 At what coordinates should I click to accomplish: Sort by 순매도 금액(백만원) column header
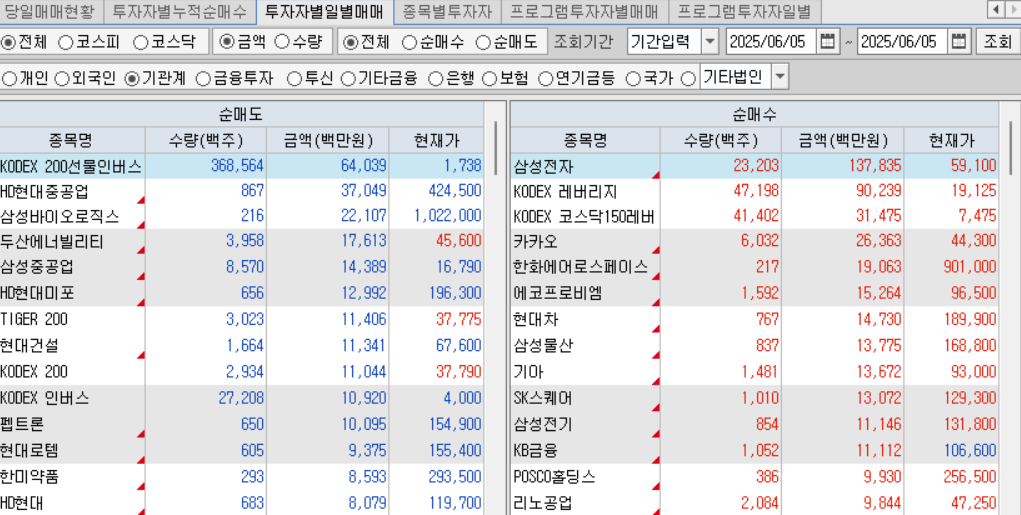tap(328, 140)
